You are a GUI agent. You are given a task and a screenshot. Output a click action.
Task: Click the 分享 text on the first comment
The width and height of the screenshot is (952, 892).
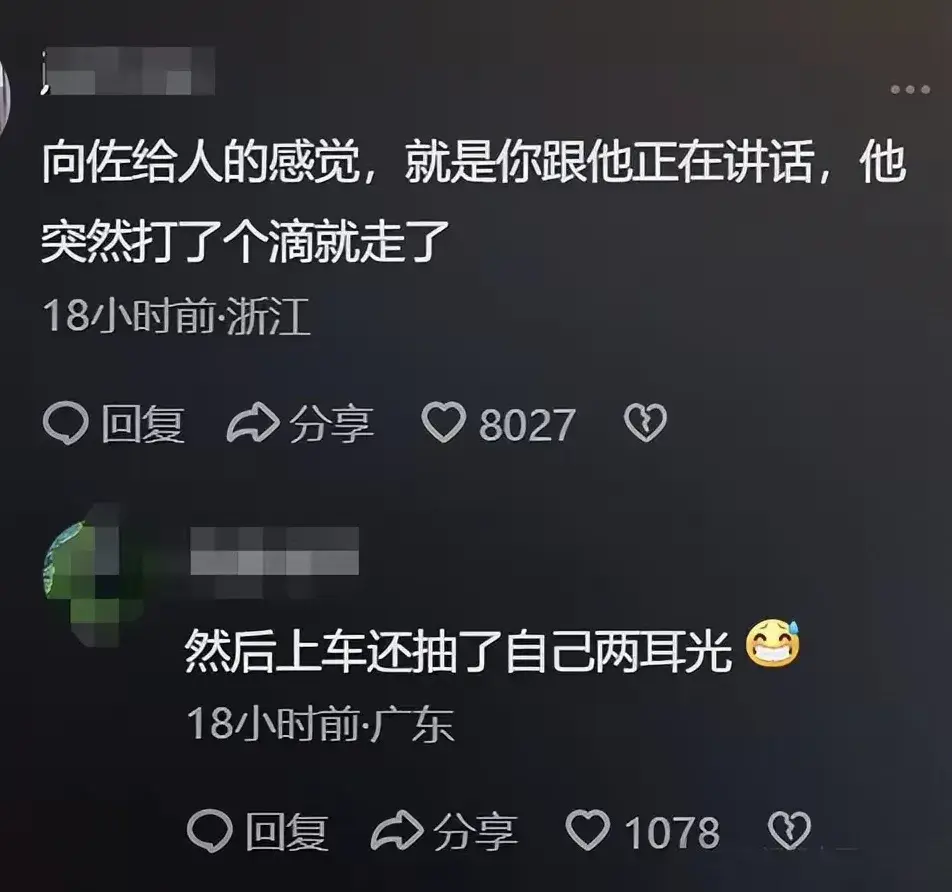[x=331, y=424]
